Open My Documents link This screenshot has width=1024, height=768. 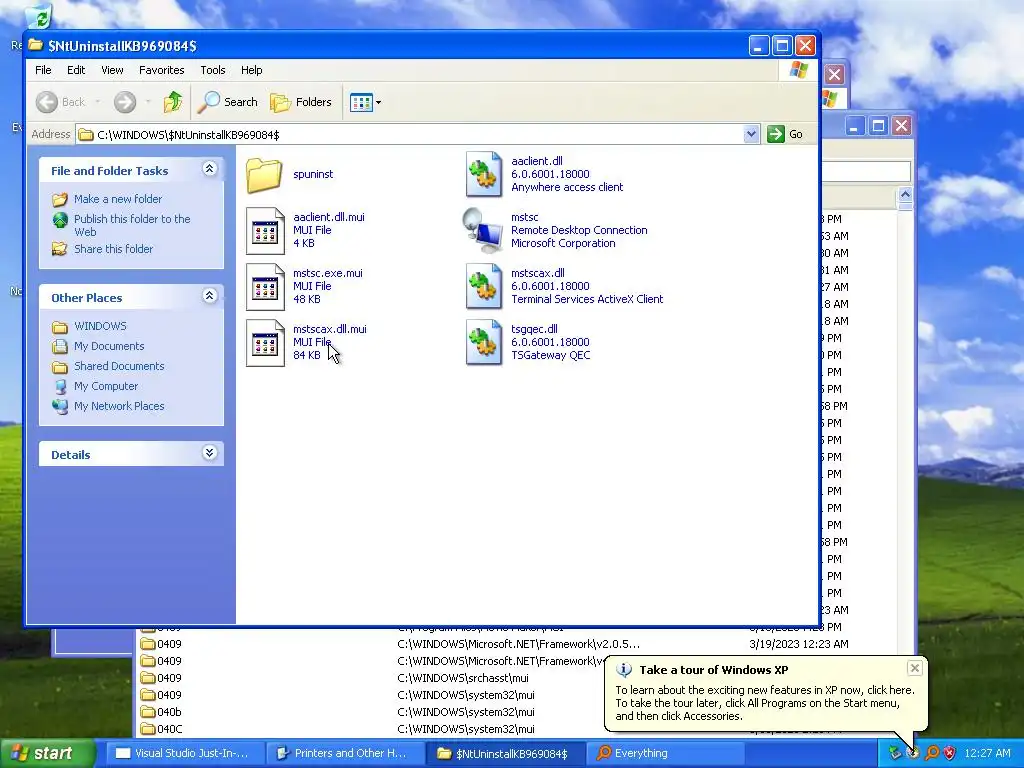pos(109,346)
